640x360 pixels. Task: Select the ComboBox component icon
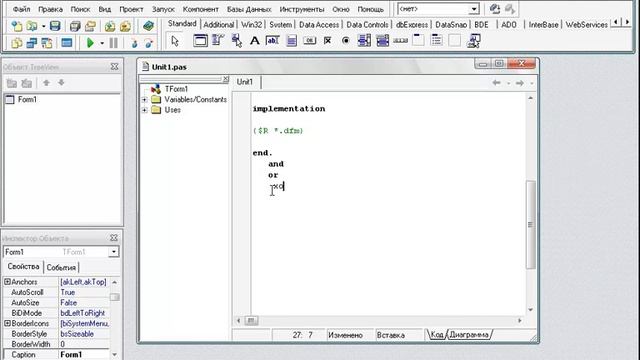pyautogui.click(x=382, y=40)
